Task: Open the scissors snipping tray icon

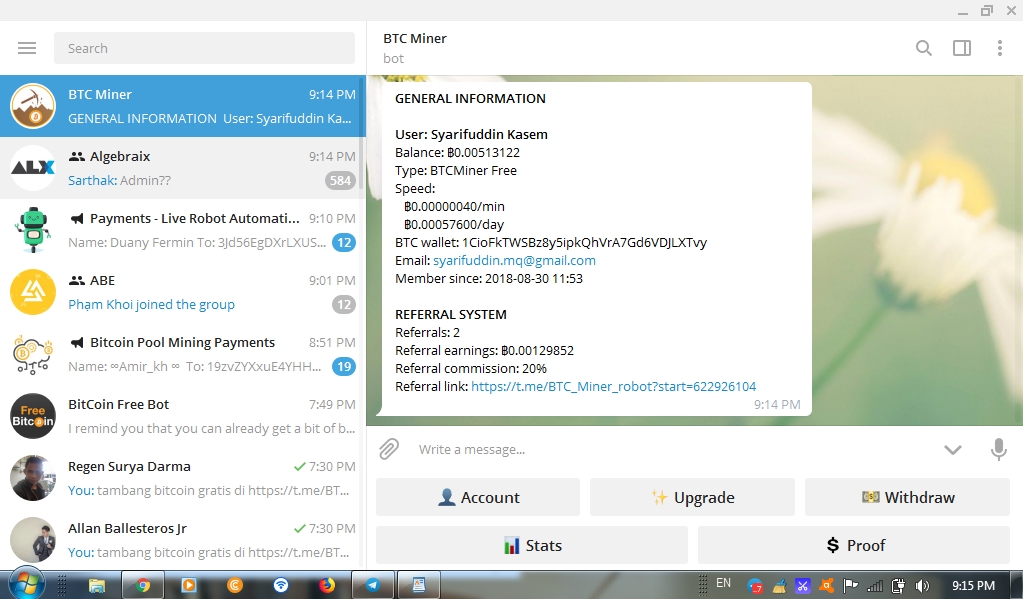Action: [x=802, y=586]
